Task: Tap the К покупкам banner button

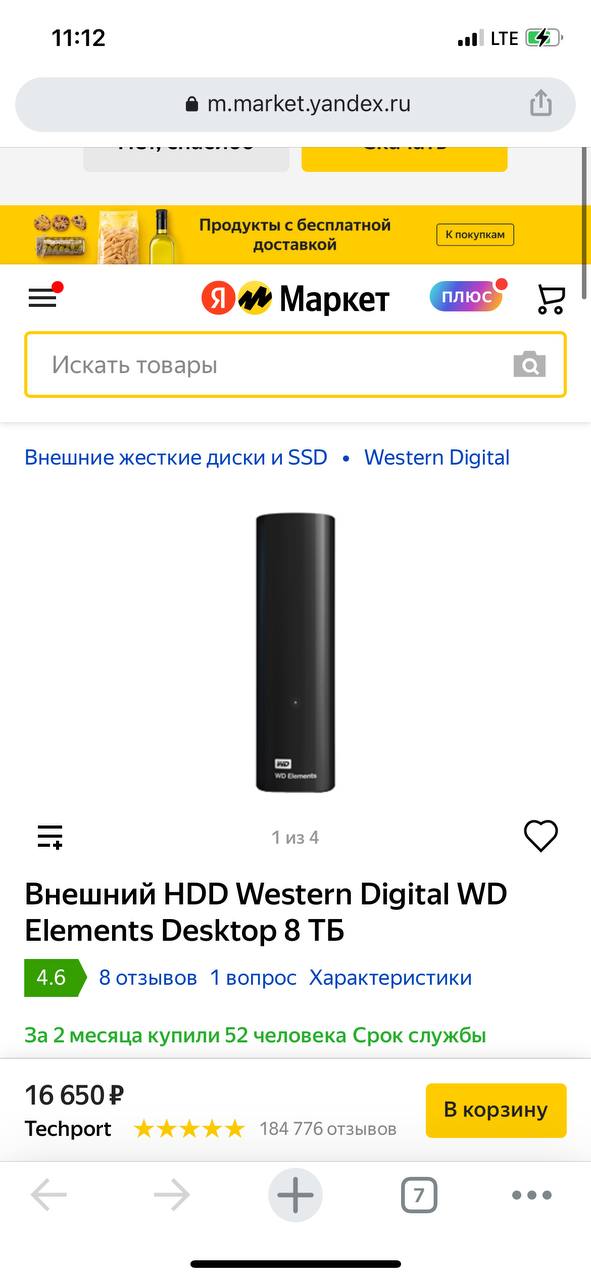Action: 475,235
